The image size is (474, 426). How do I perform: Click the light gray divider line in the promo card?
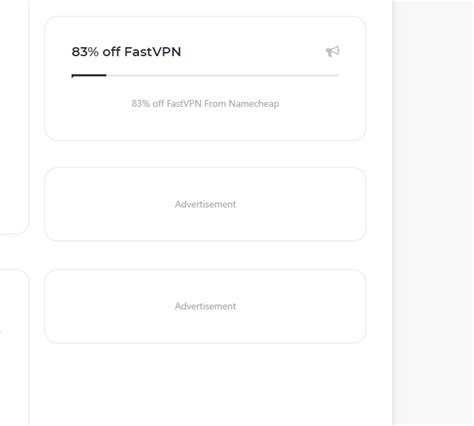point(223,75)
